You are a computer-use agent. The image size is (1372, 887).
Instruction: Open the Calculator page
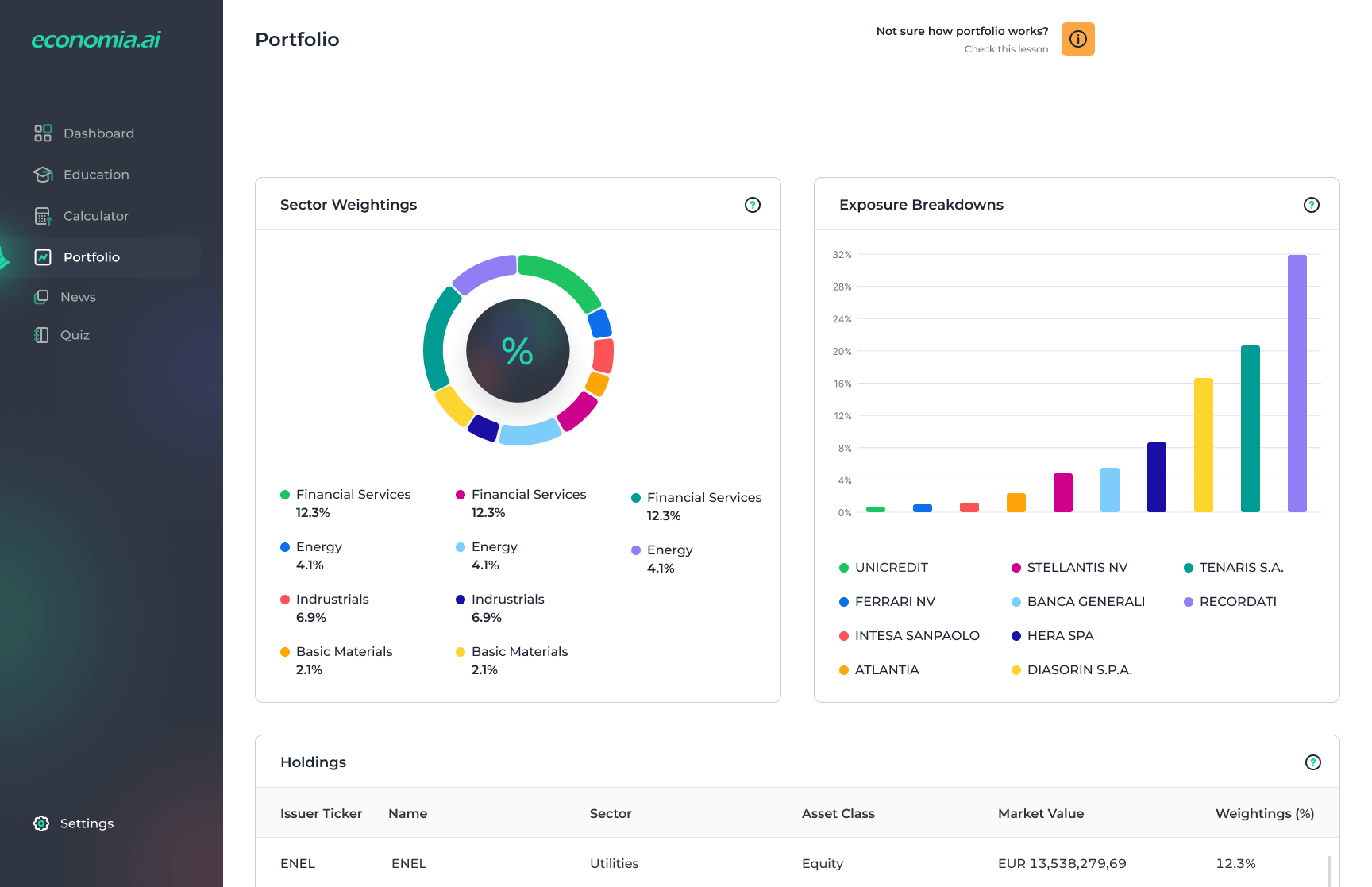tap(96, 216)
